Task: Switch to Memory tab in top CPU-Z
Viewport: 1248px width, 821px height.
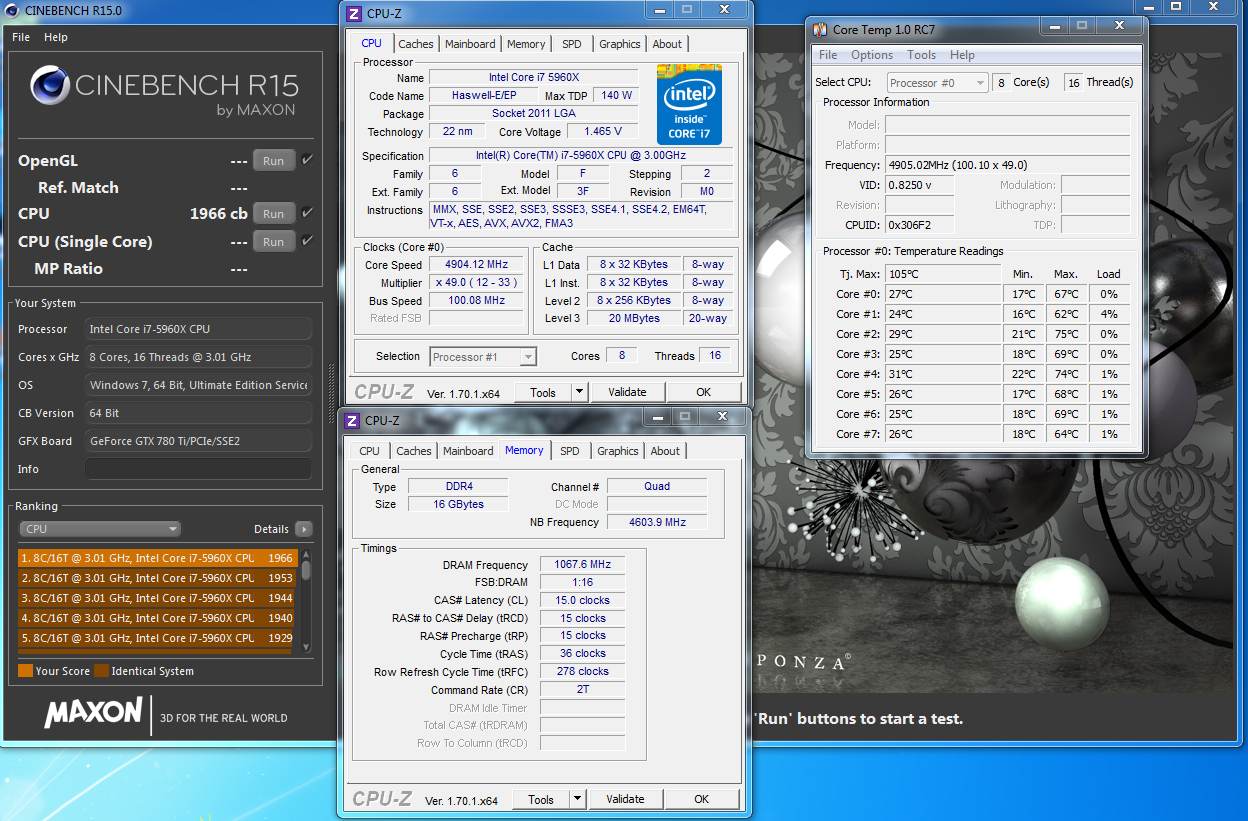Action: pos(526,44)
